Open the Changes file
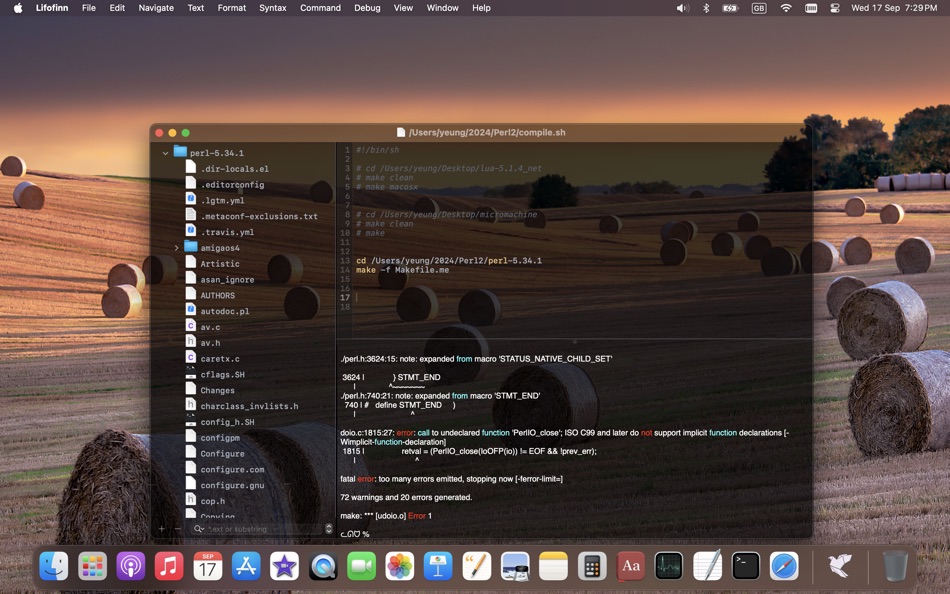The height and width of the screenshot is (594, 950). coord(218,390)
